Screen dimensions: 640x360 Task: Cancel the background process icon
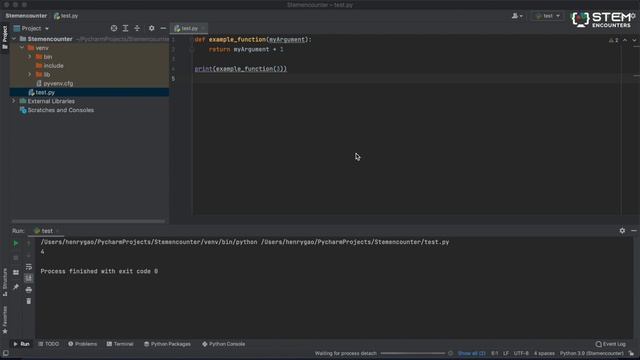click(x=451, y=353)
